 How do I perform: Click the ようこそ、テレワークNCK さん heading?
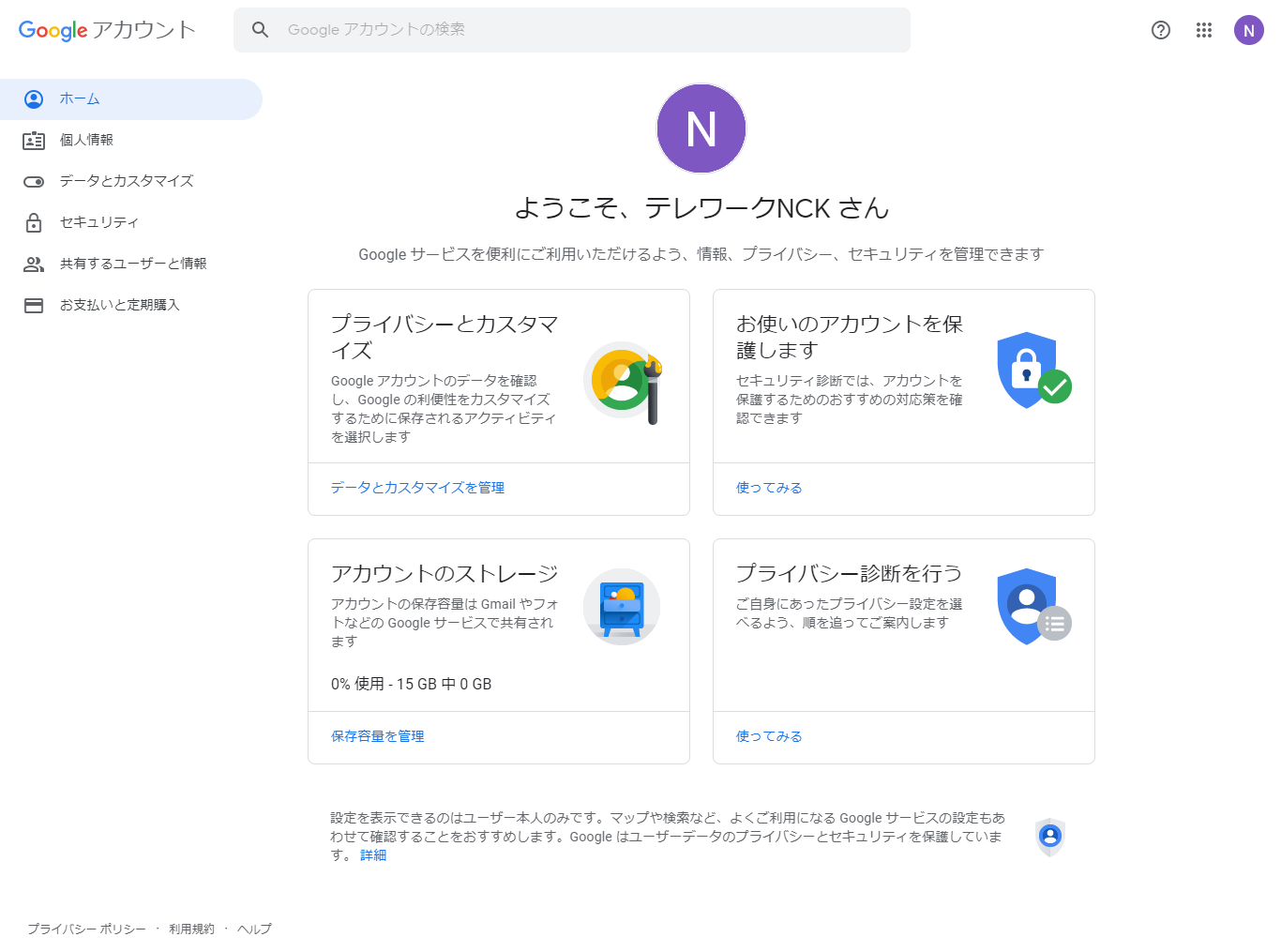[701, 208]
